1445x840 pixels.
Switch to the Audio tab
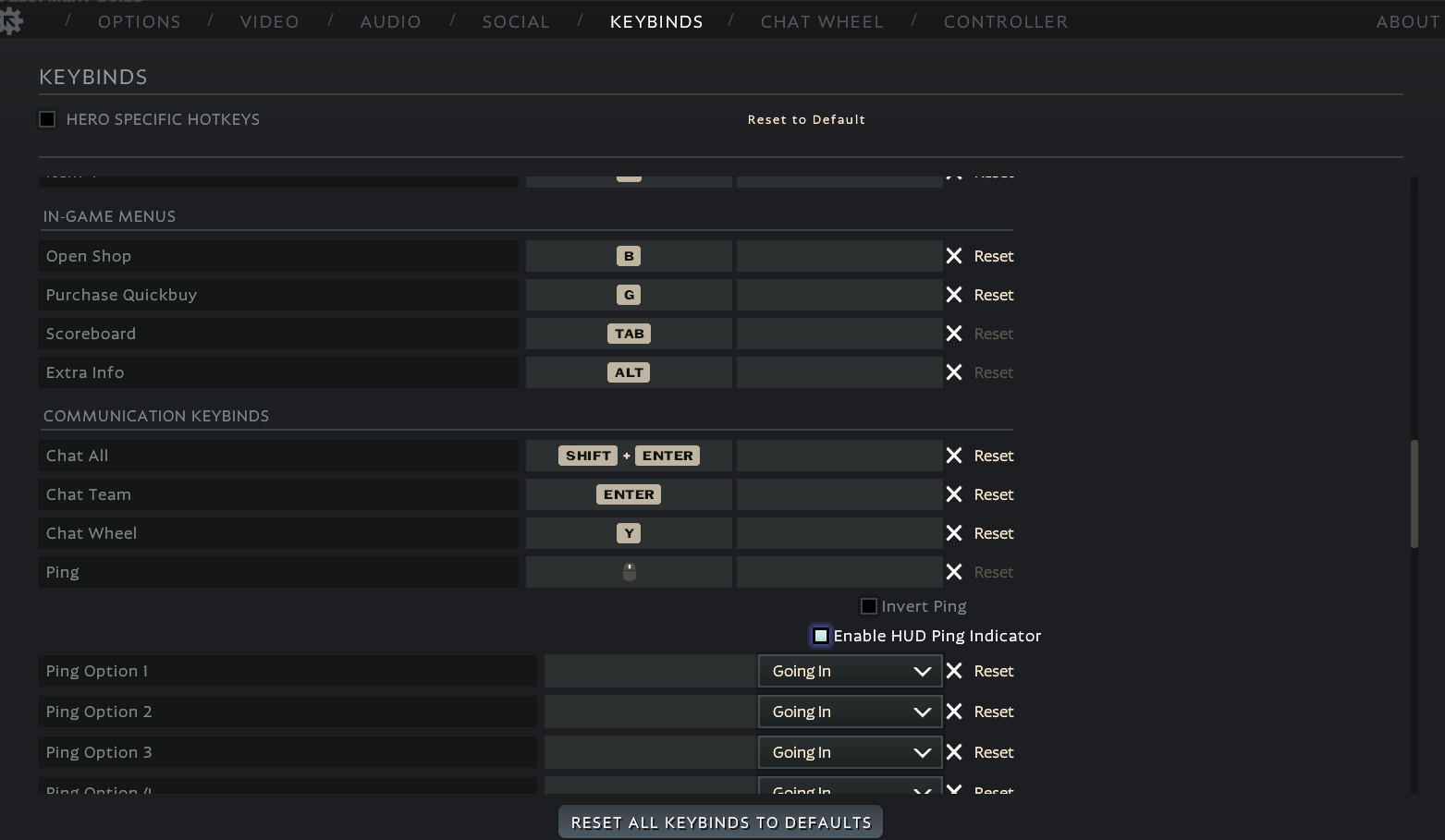391,21
